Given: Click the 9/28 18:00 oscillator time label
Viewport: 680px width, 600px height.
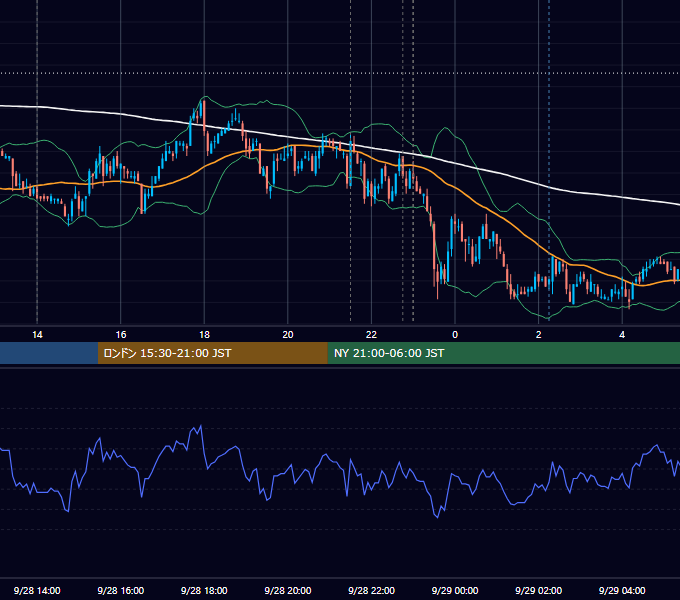Looking at the screenshot, I should (204, 590).
